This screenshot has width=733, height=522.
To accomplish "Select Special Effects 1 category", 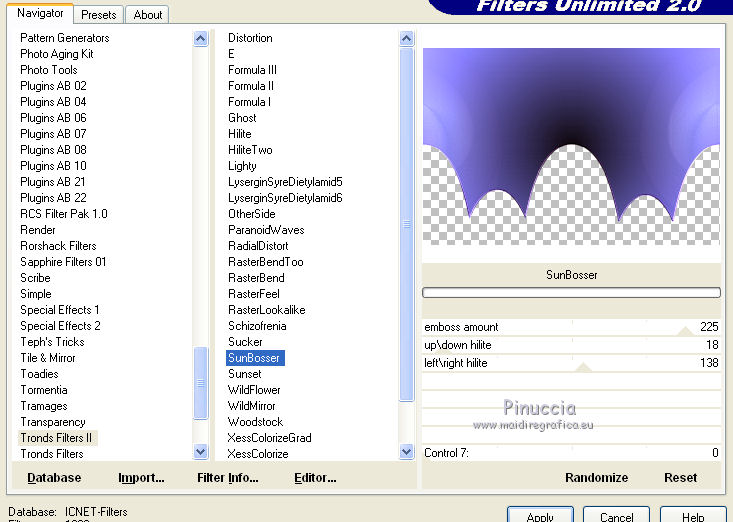I will [60, 310].
